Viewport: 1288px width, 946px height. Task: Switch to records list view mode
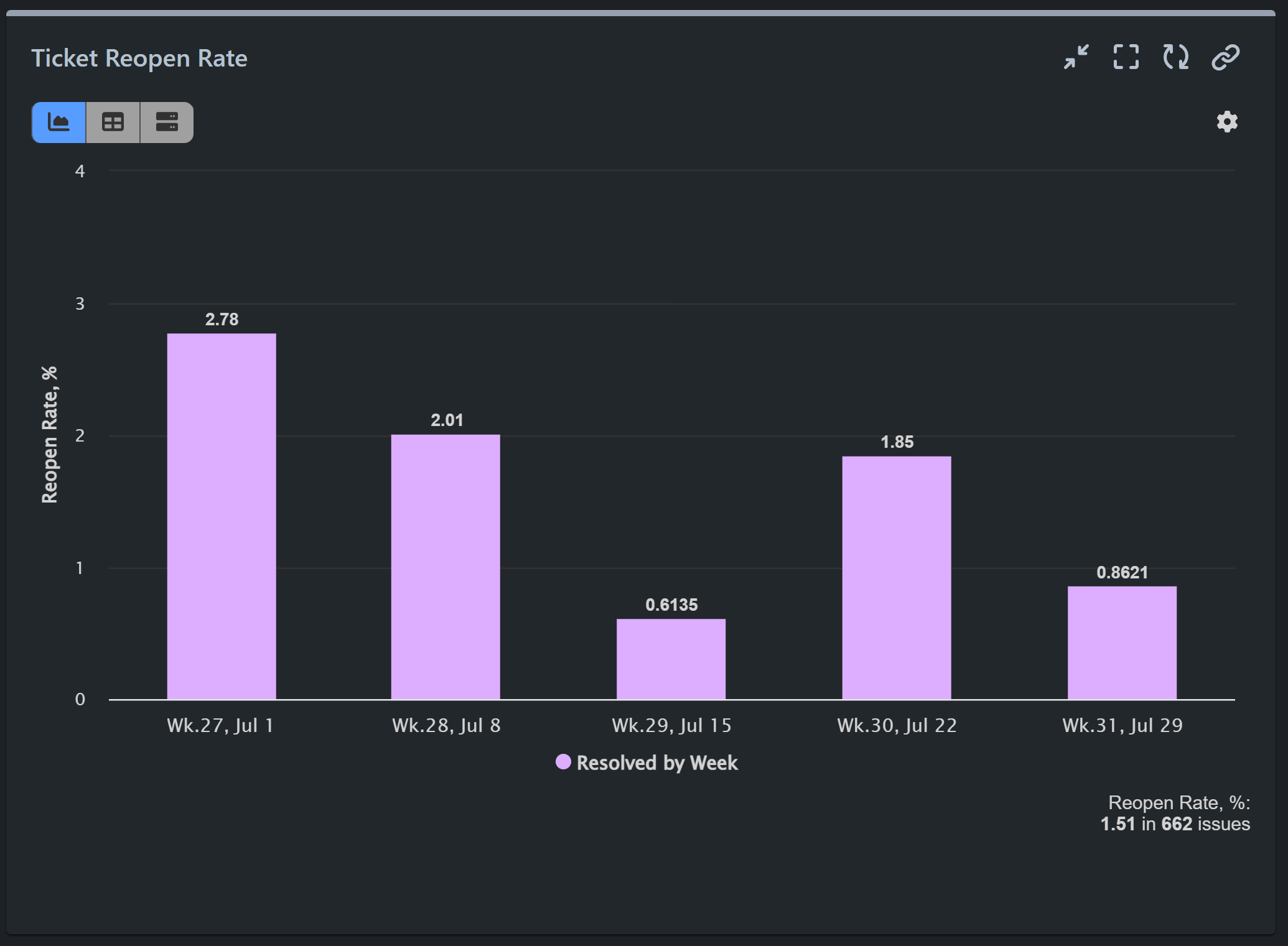coord(166,122)
